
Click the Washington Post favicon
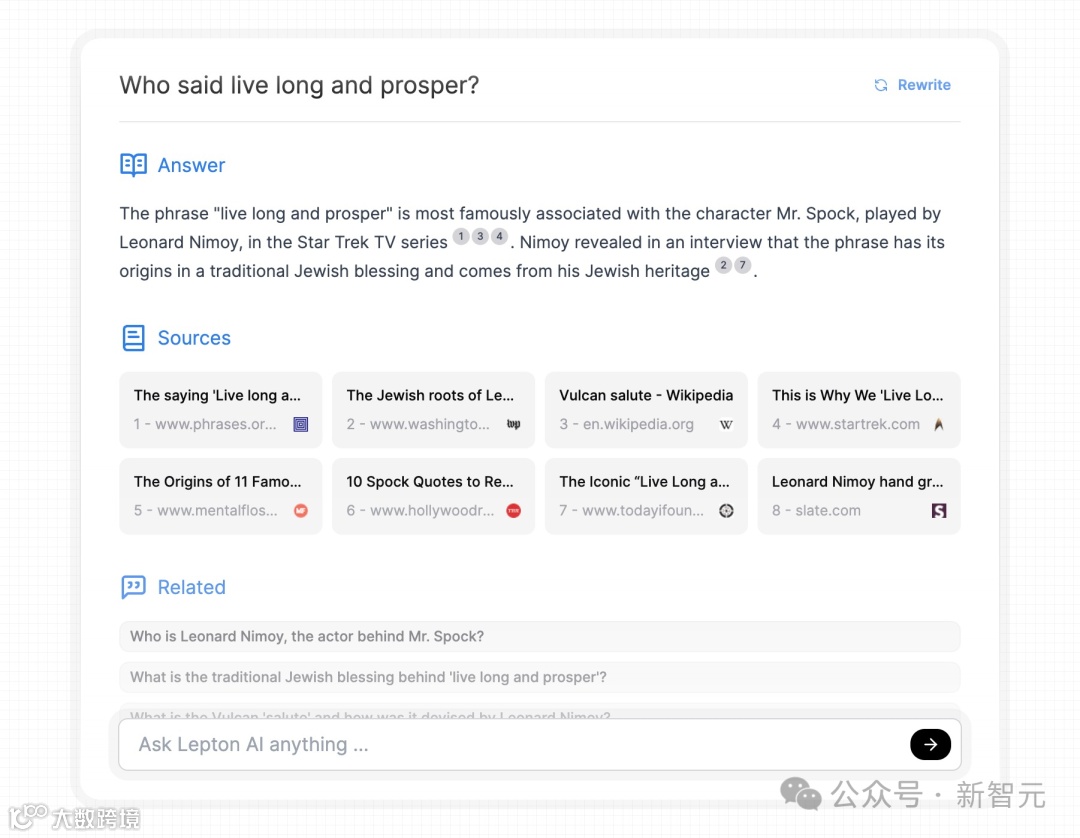click(x=514, y=424)
